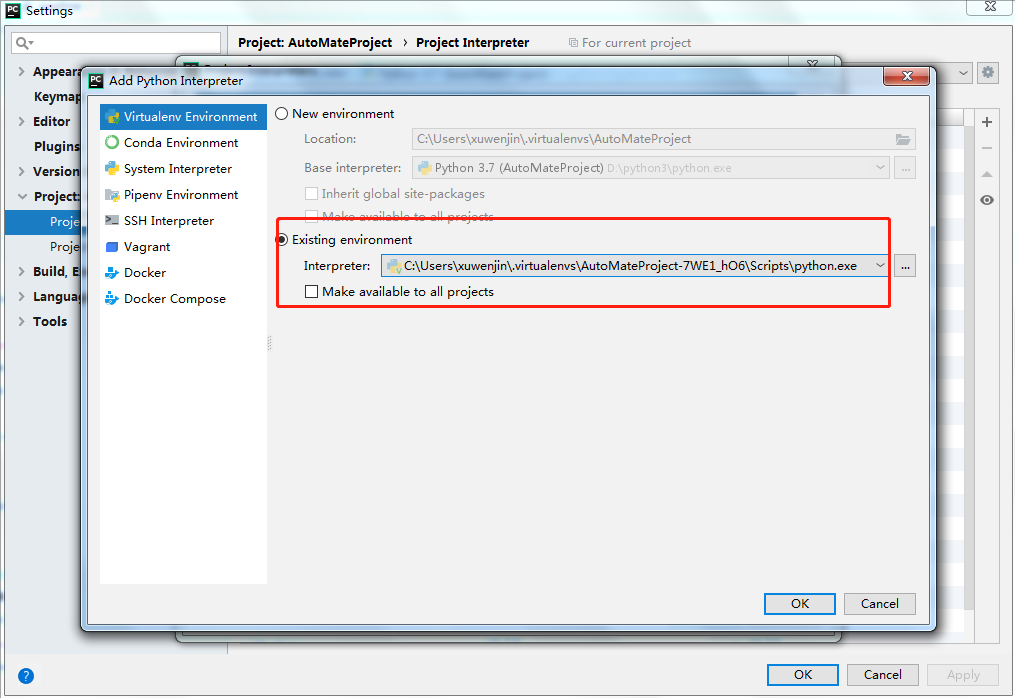This screenshot has height=698, width=1015.
Task: Click the browse button beside Interpreter field
Action: pos(905,266)
